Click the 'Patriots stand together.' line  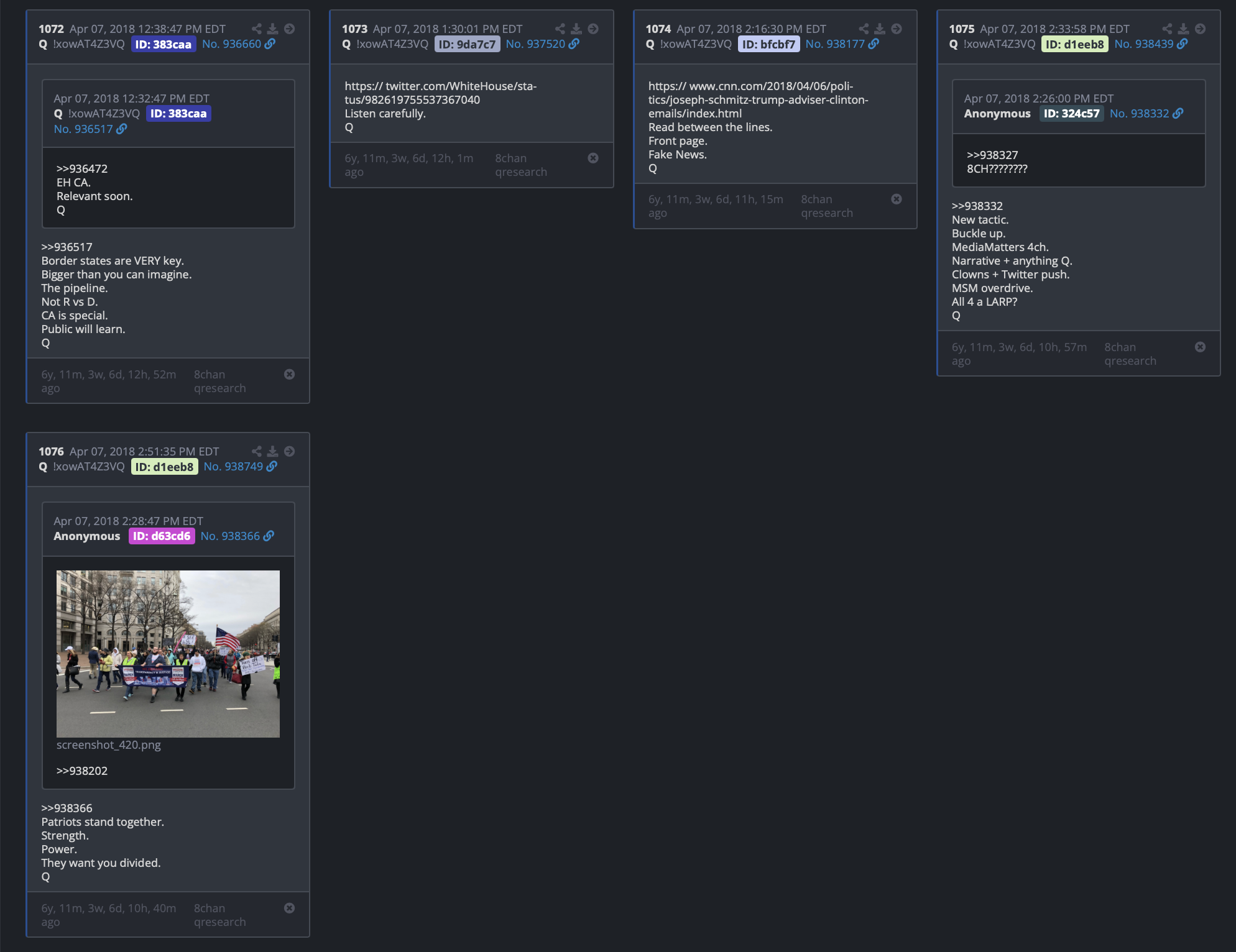(103, 822)
